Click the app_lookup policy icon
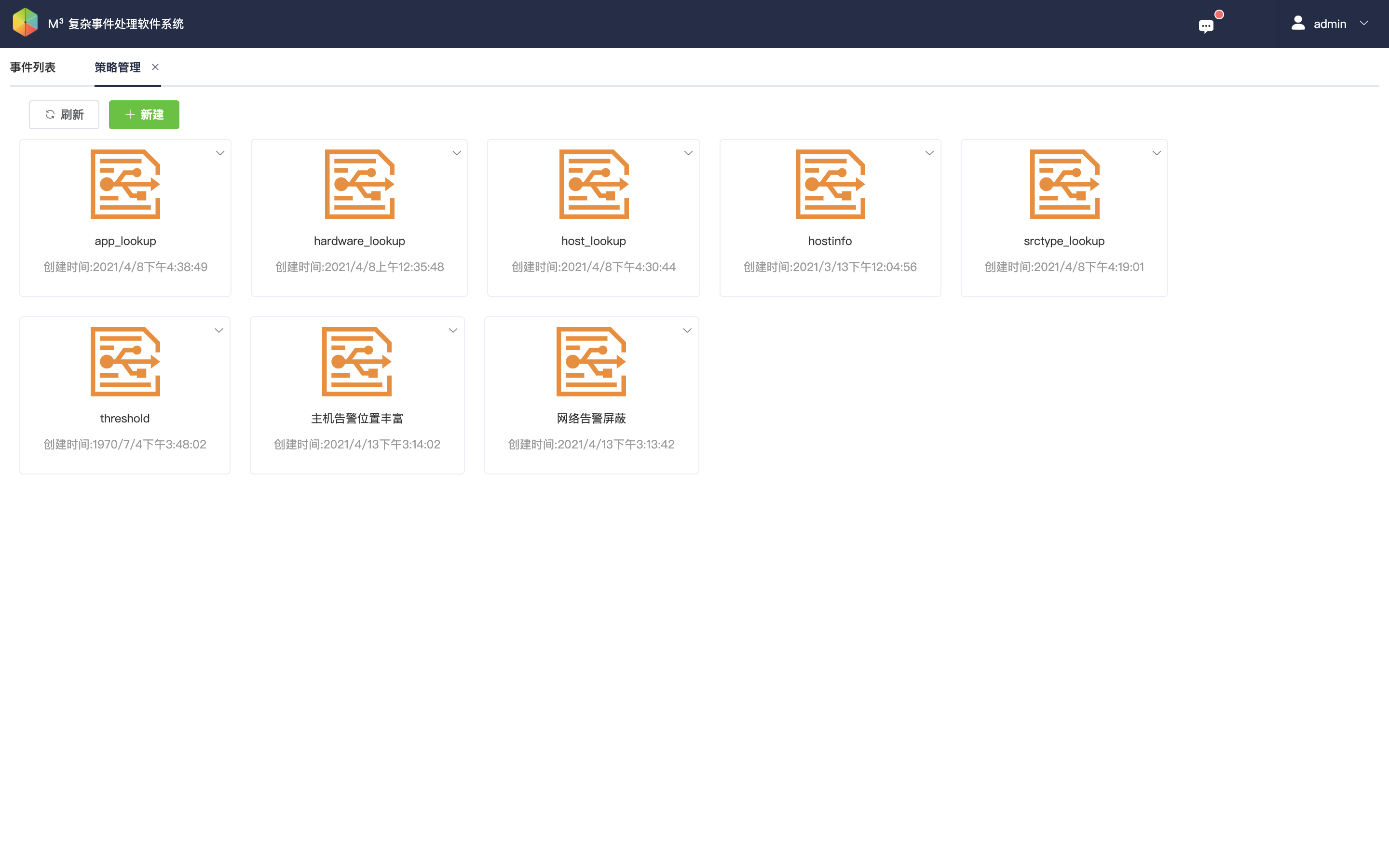This screenshot has height=868, width=1389. pos(125,184)
